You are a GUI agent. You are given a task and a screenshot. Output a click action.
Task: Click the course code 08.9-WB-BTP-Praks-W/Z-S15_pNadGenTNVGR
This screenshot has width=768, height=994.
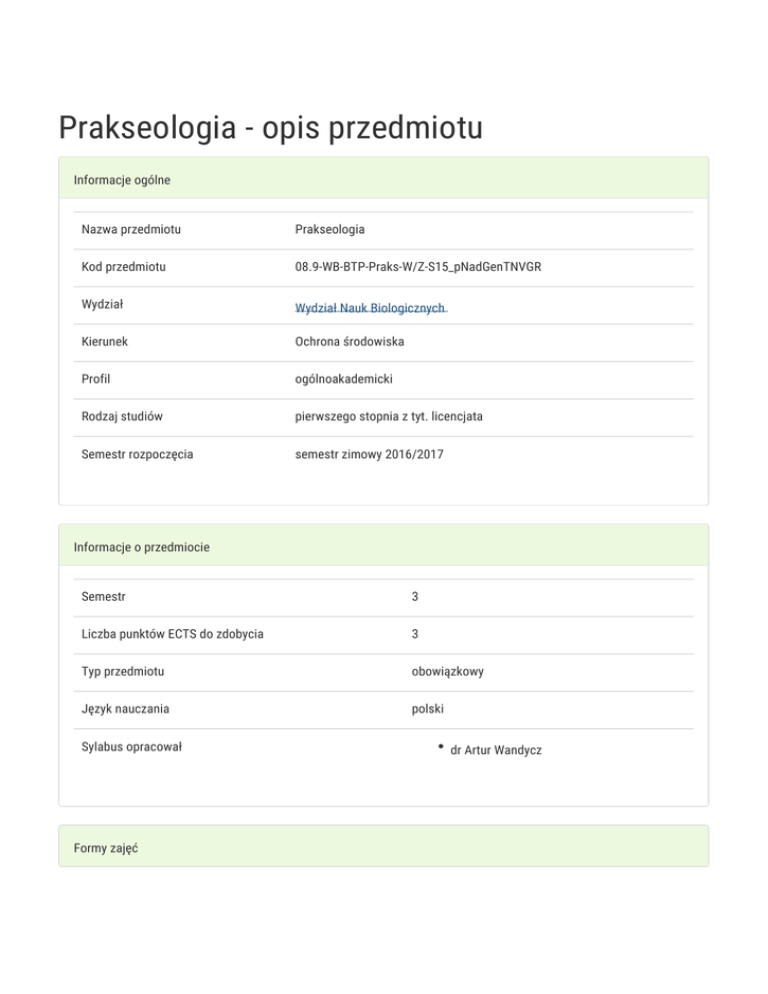[x=425, y=267]
